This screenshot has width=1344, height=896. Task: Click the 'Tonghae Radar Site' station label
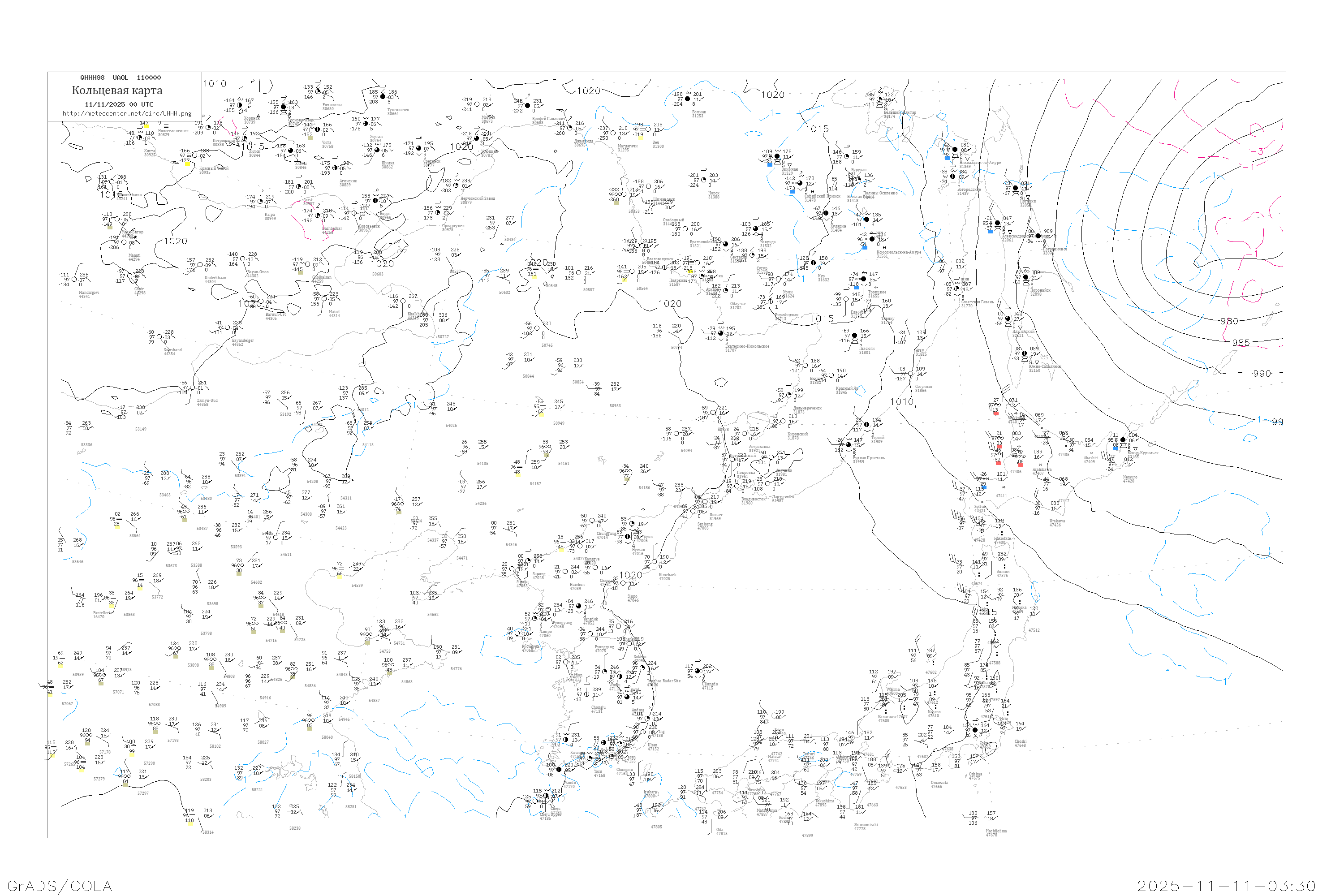point(663,682)
